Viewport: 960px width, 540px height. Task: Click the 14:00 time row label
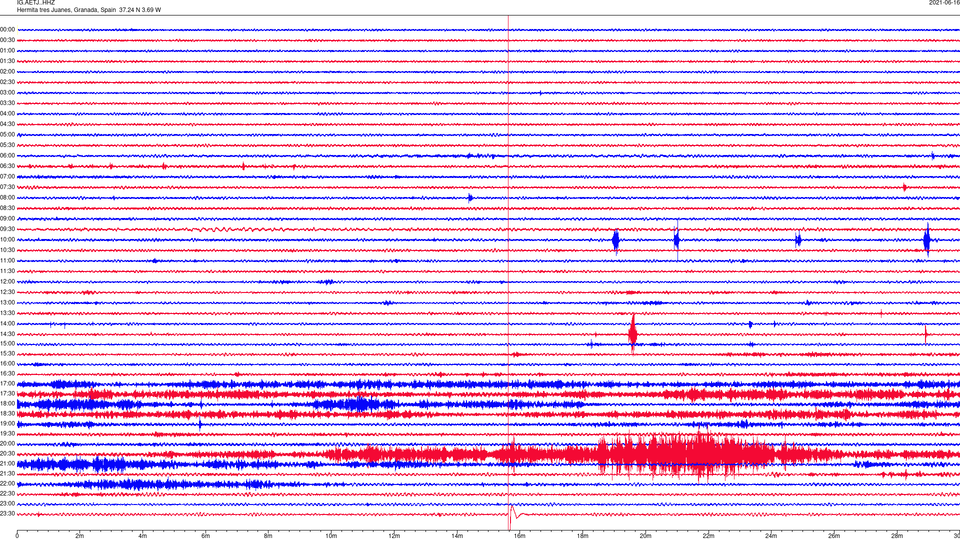point(7,323)
